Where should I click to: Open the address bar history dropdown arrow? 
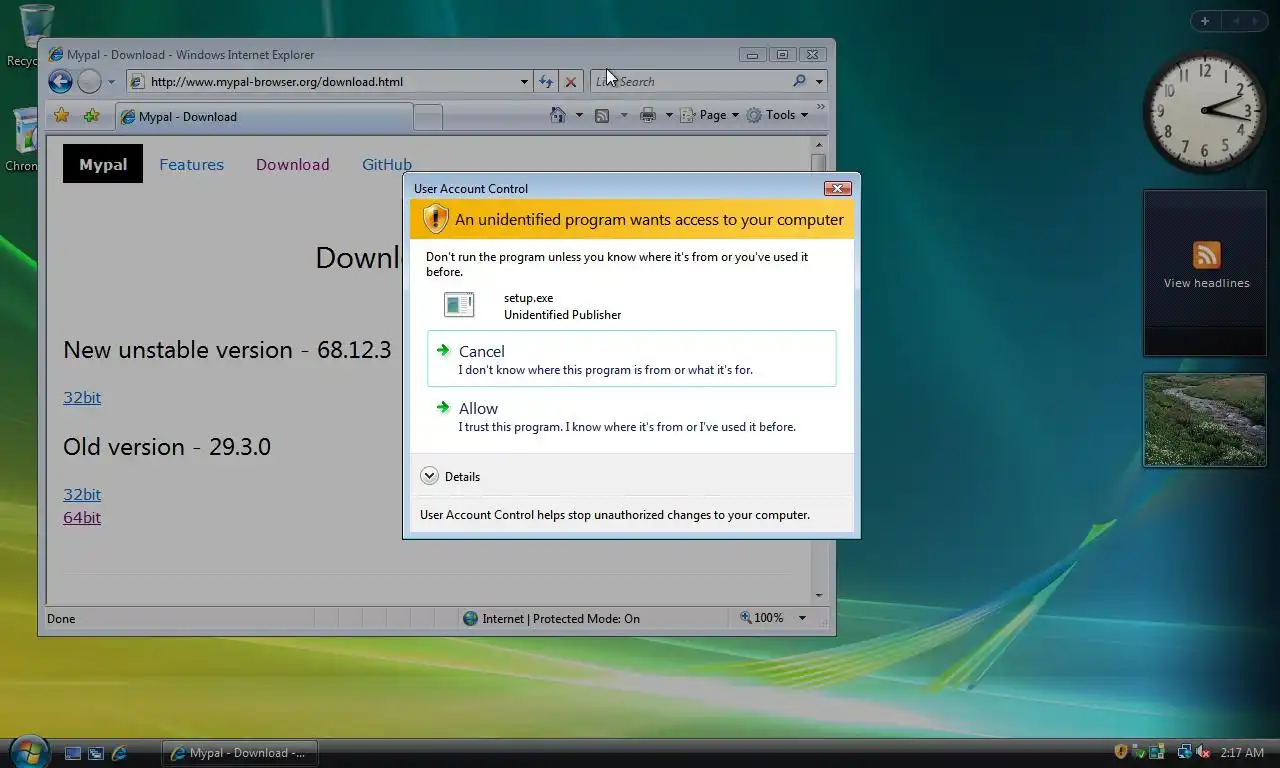tap(524, 82)
